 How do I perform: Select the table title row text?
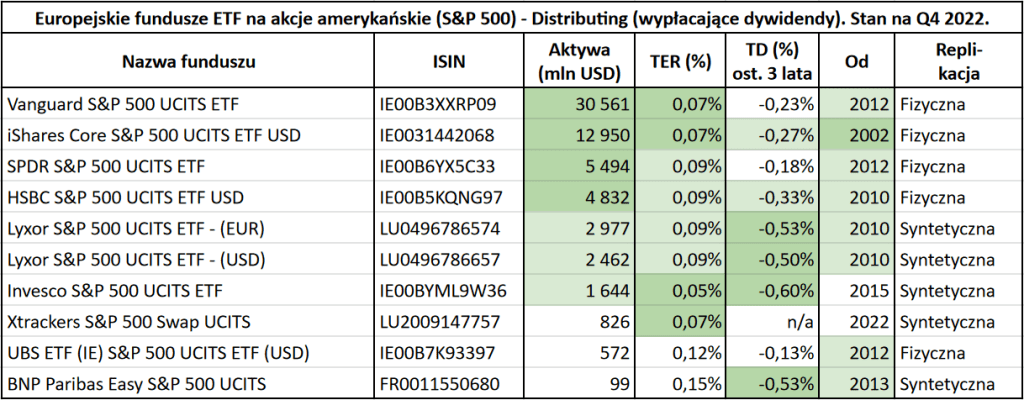pyautogui.click(x=512, y=18)
